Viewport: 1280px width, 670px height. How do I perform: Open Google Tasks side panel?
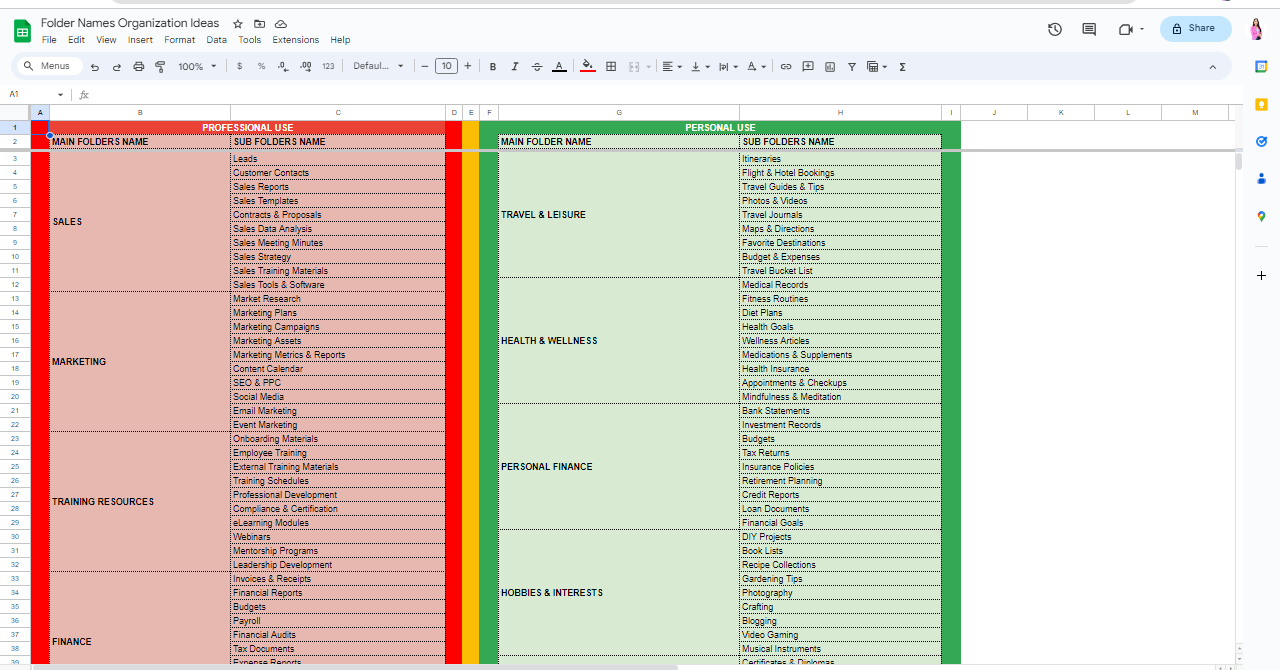point(1261,141)
